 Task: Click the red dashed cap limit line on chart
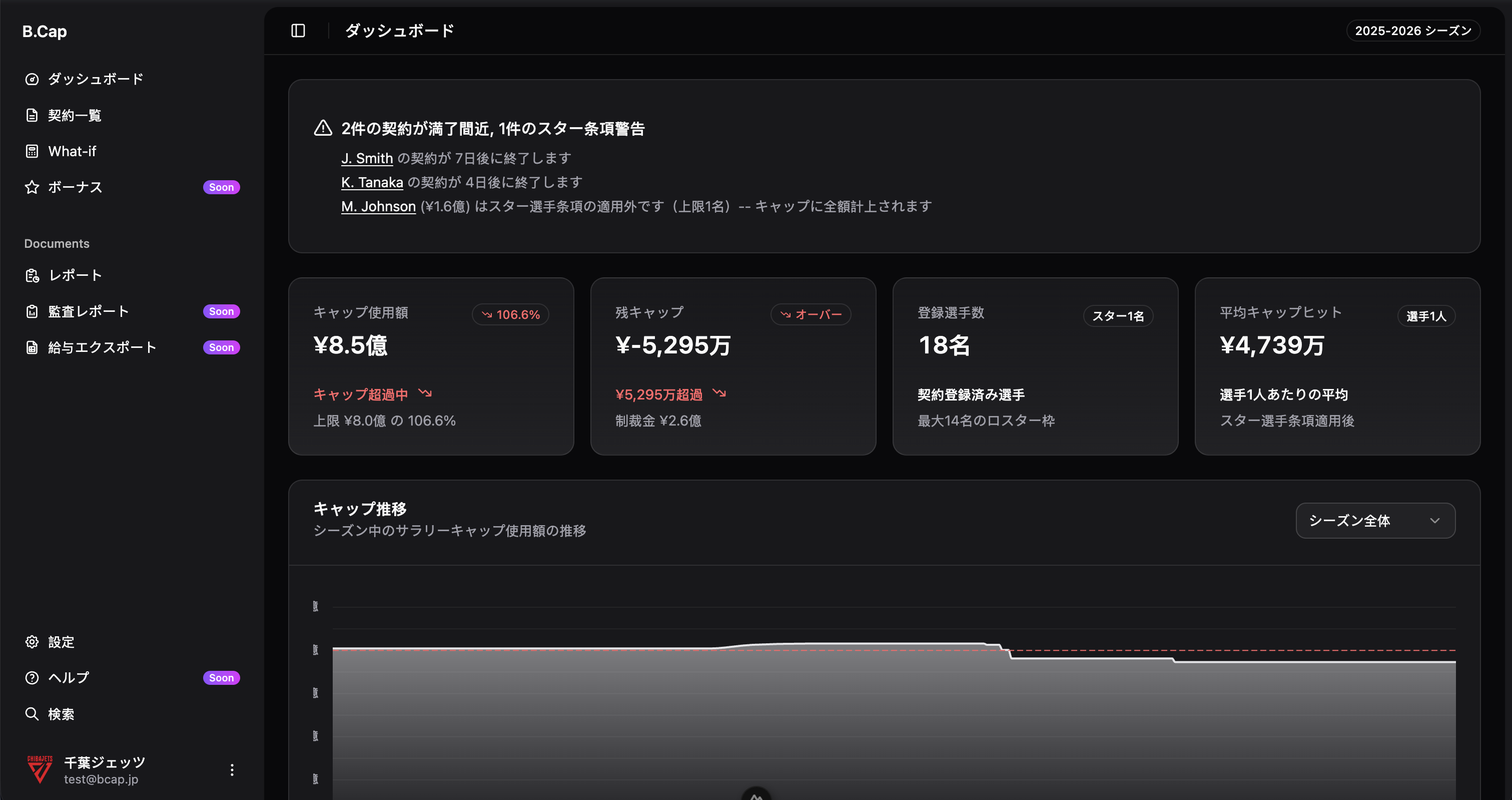coord(1174,651)
